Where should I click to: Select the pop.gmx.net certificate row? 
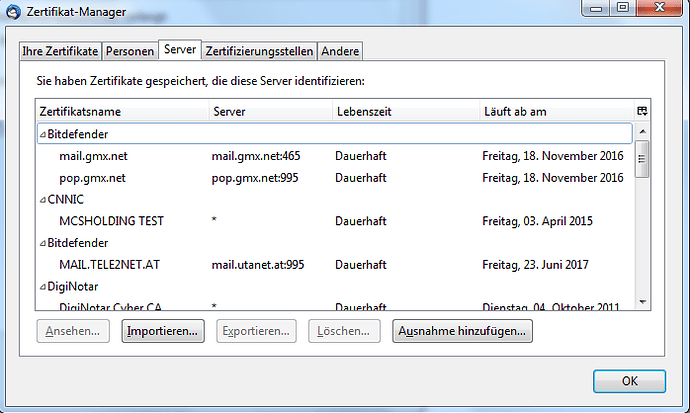pyautogui.click(x=334, y=178)
